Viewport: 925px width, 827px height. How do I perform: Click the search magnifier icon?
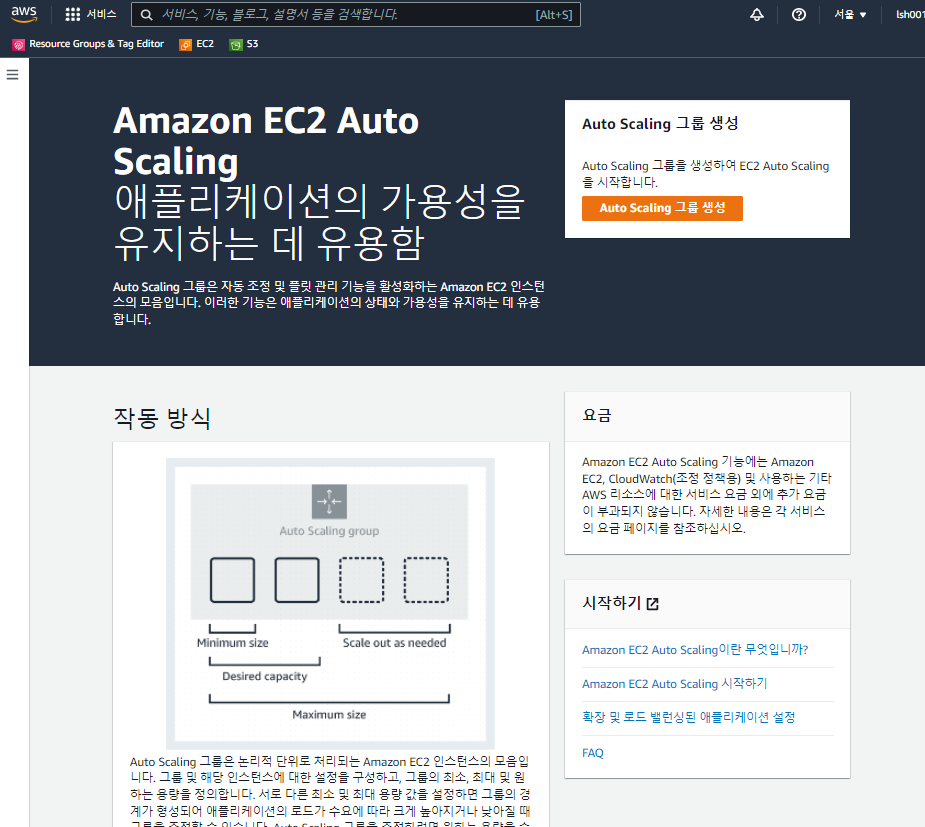146,15
